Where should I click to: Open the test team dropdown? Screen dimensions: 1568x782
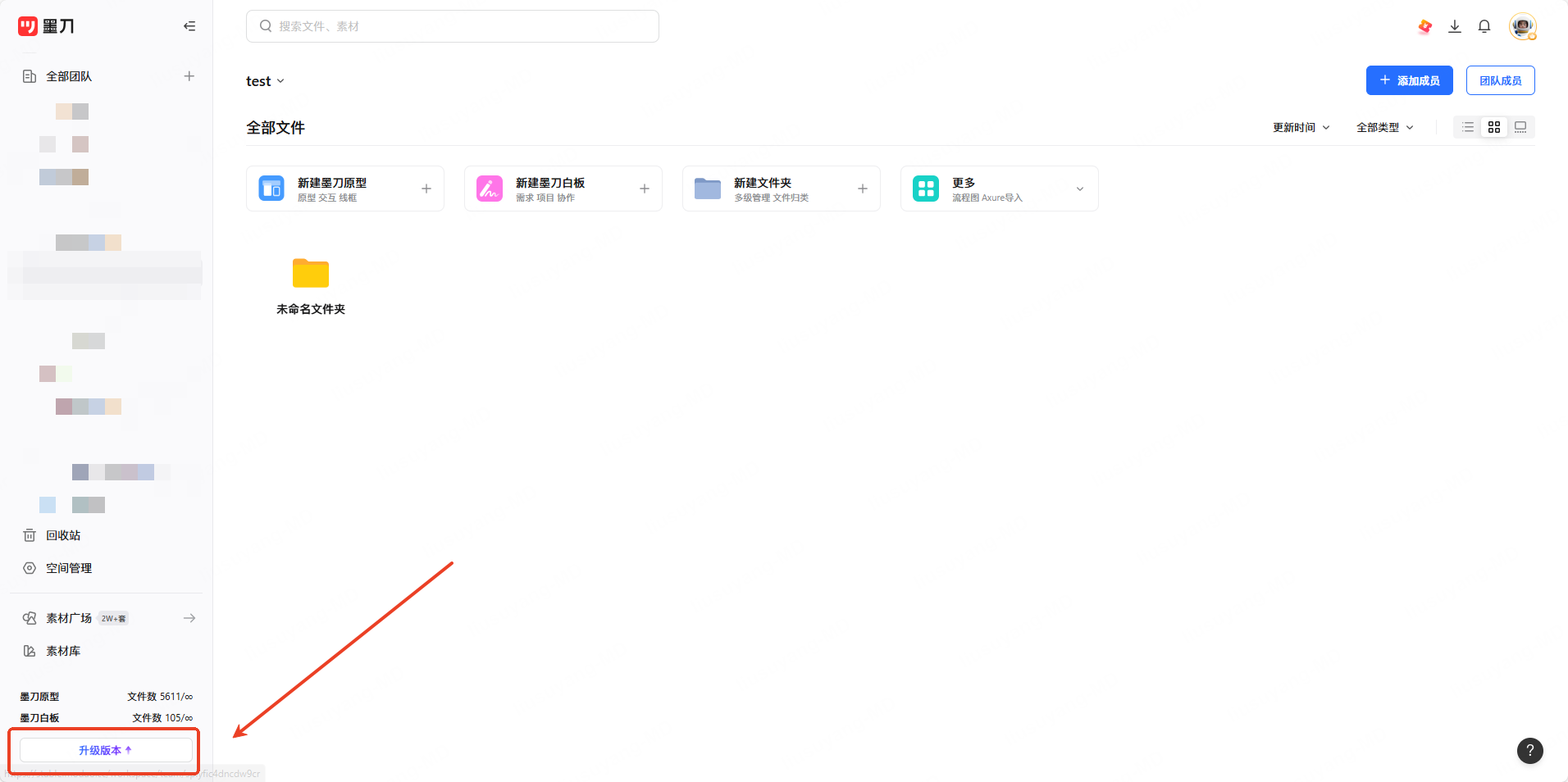265,81
